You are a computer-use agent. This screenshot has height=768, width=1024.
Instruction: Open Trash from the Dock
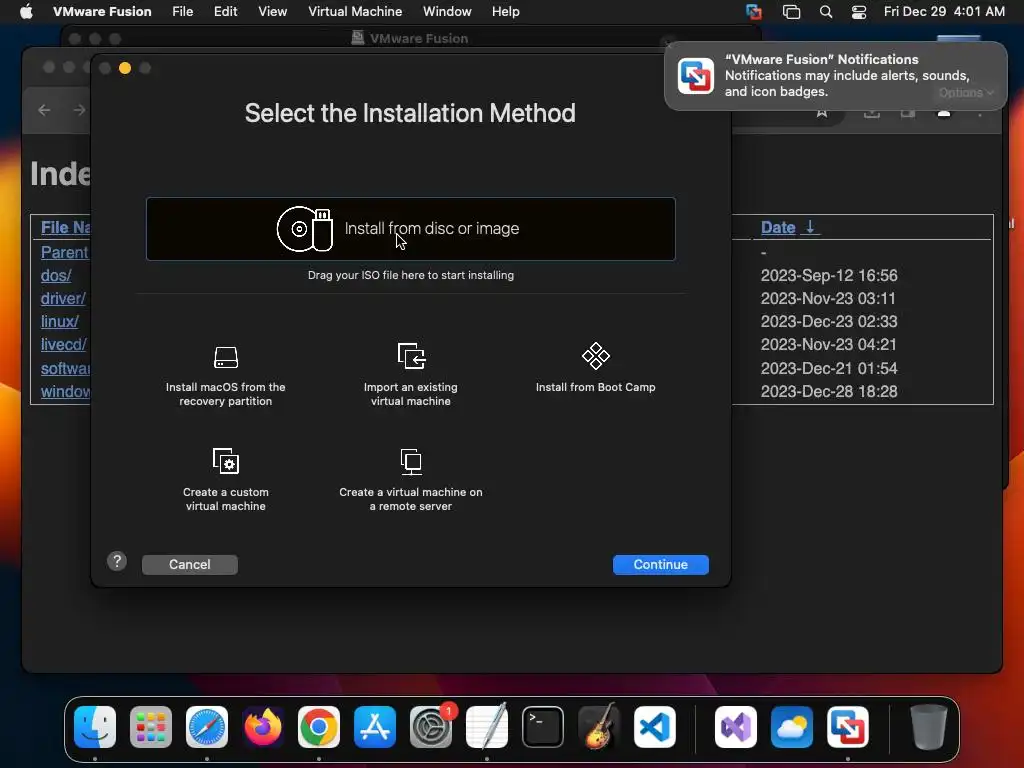pyautogui.click(x=928, y=727)
